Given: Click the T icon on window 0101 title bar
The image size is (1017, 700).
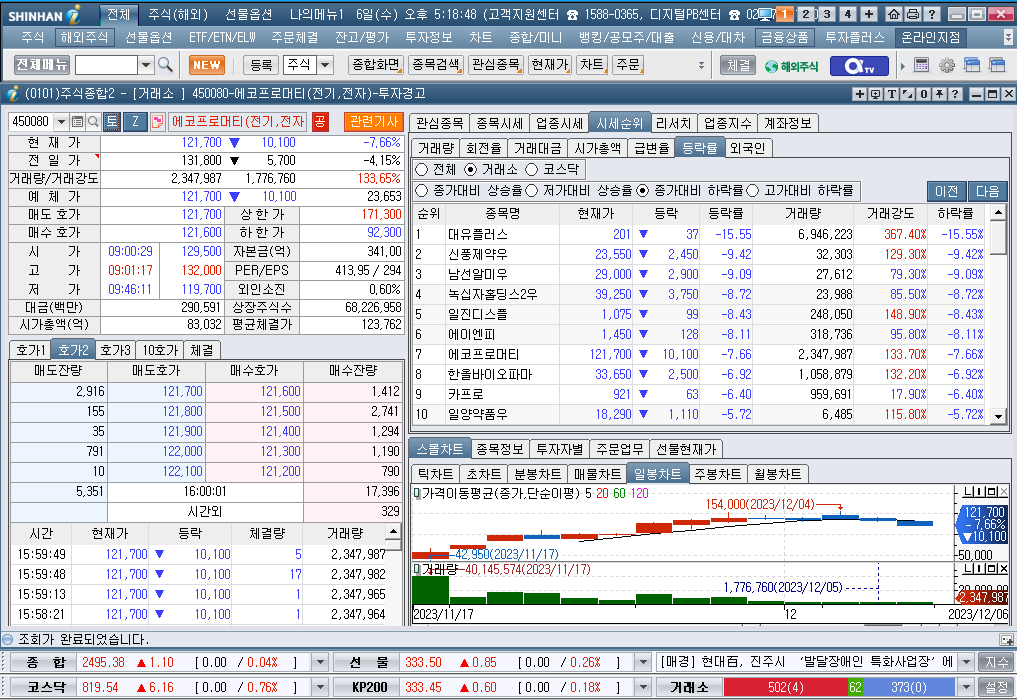Looking at the screenshot, I should pyautogui.click(x=892, y=94).
